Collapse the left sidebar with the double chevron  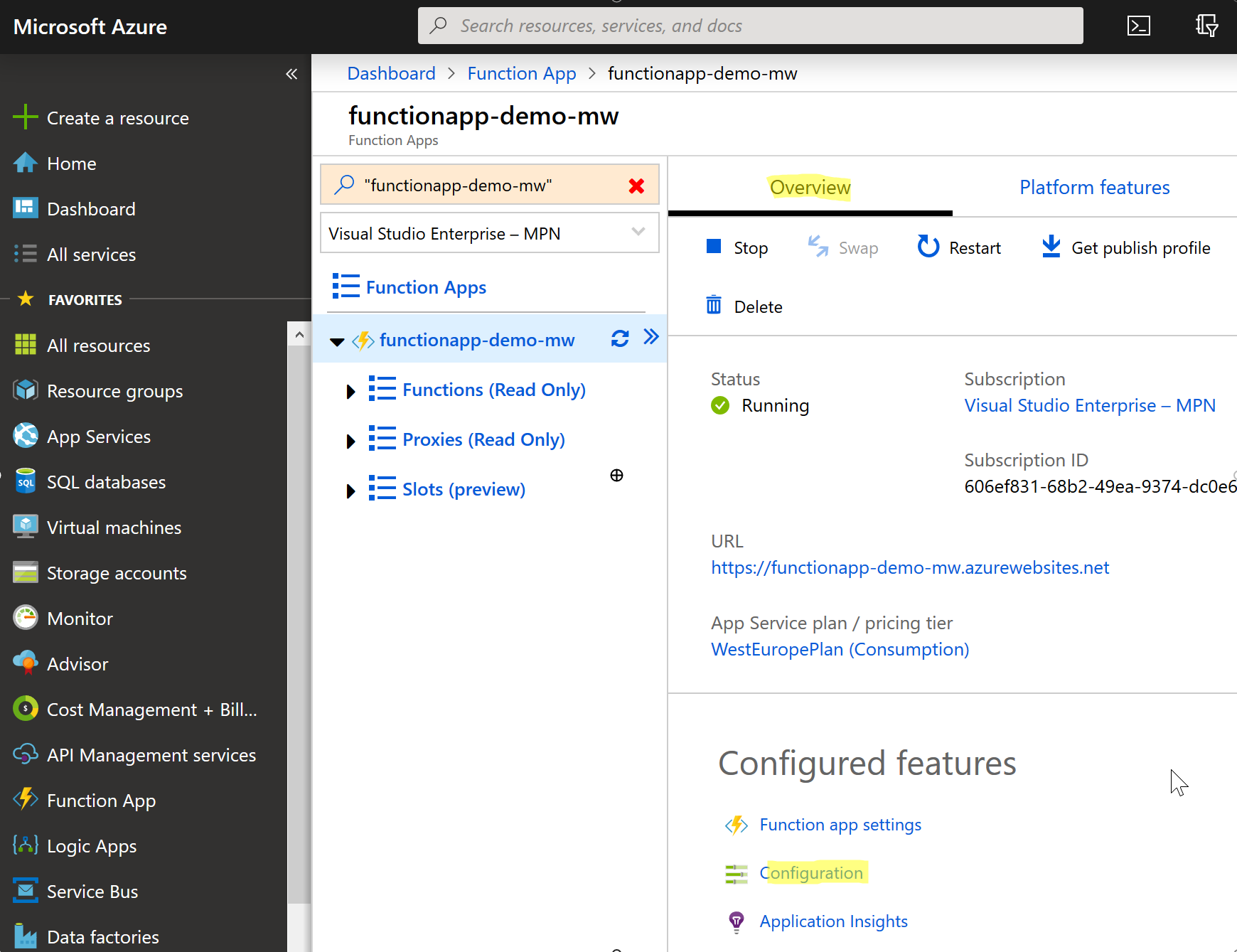click(291, 73)
